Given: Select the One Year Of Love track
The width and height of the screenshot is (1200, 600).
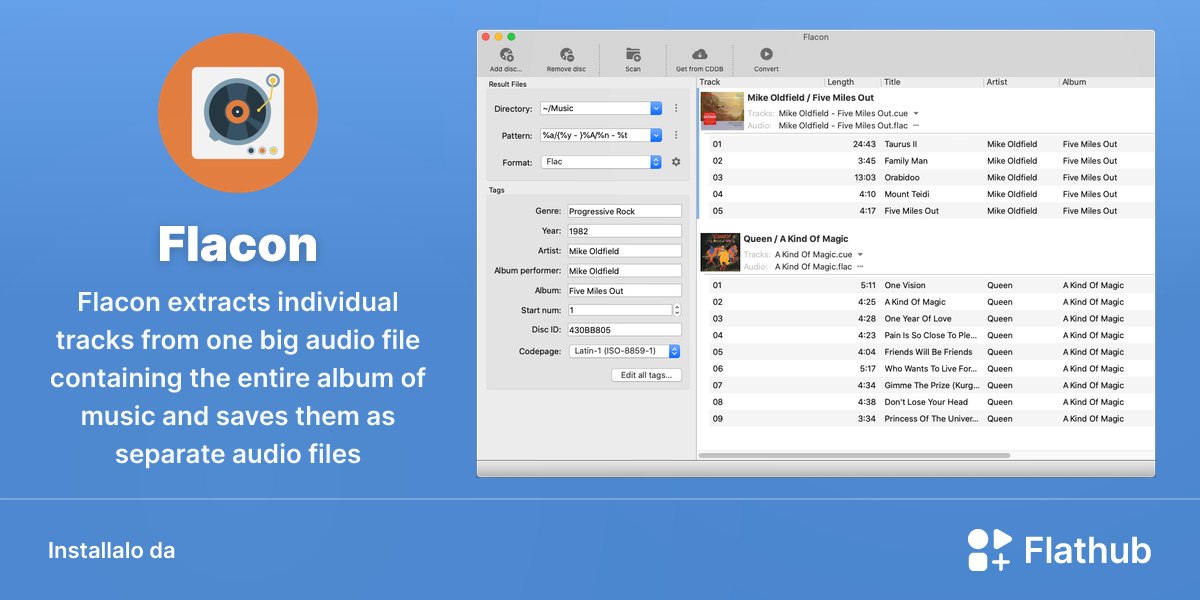Looking at the screenshot, I should coord(932,319).
